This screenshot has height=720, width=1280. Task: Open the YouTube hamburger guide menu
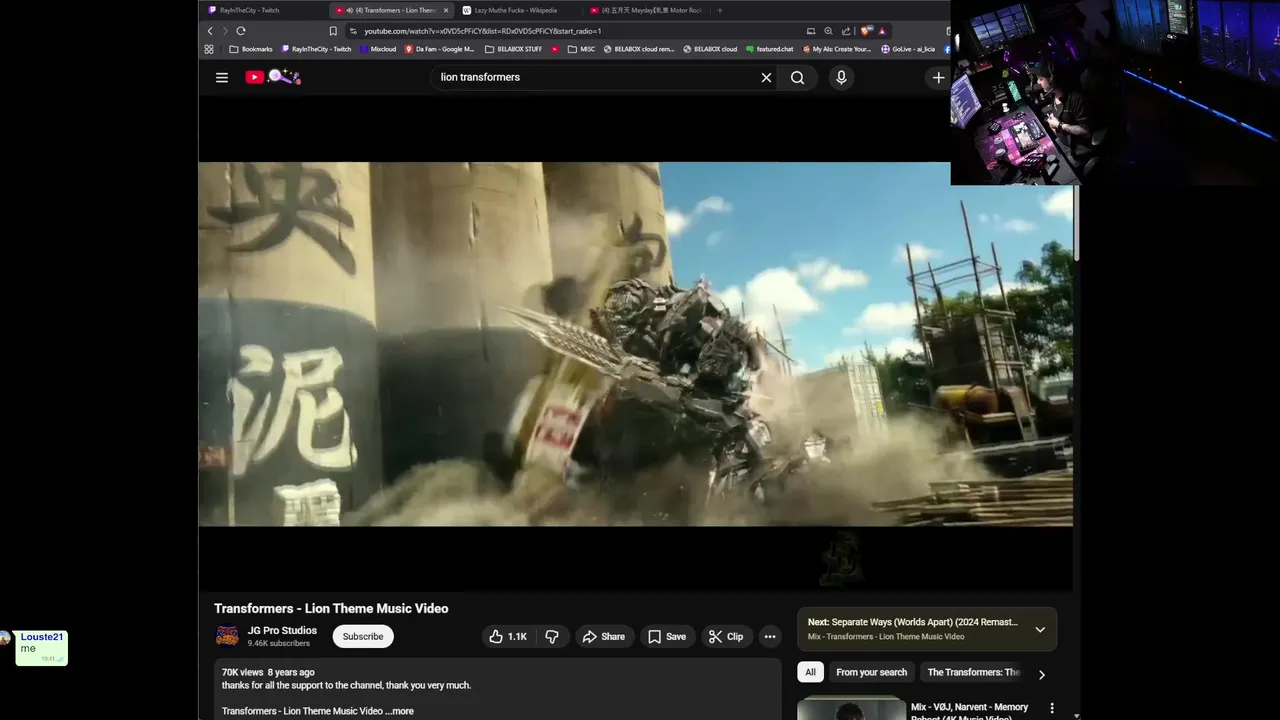[x=222, y=77]
